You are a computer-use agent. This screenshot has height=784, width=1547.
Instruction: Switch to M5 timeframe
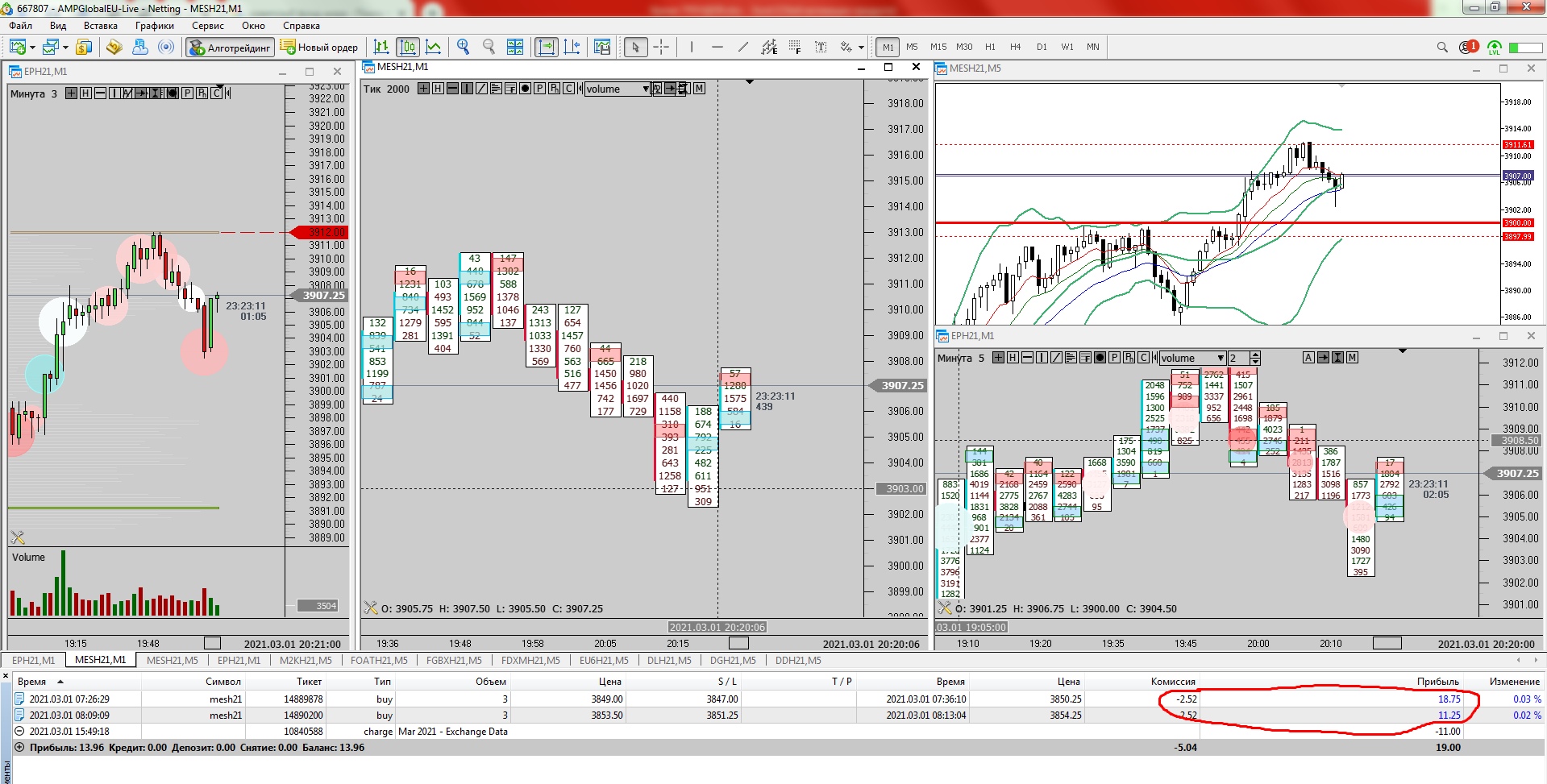[x=912, y=47]
